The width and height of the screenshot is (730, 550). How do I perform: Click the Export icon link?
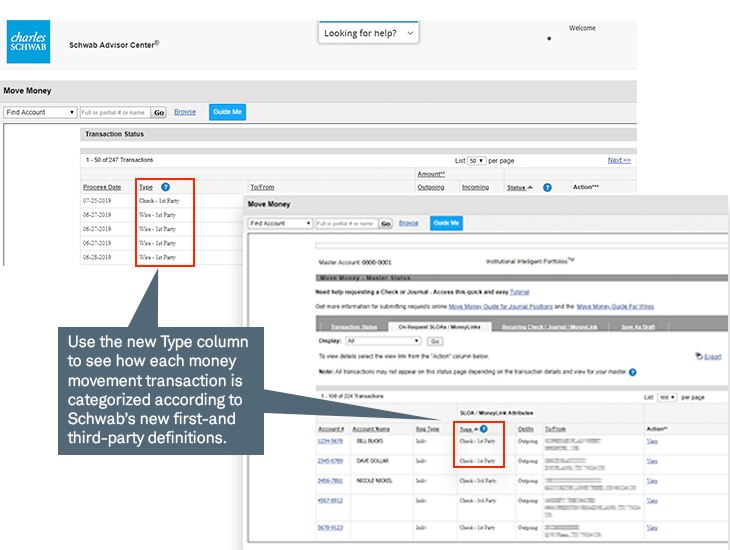(708, 356)
